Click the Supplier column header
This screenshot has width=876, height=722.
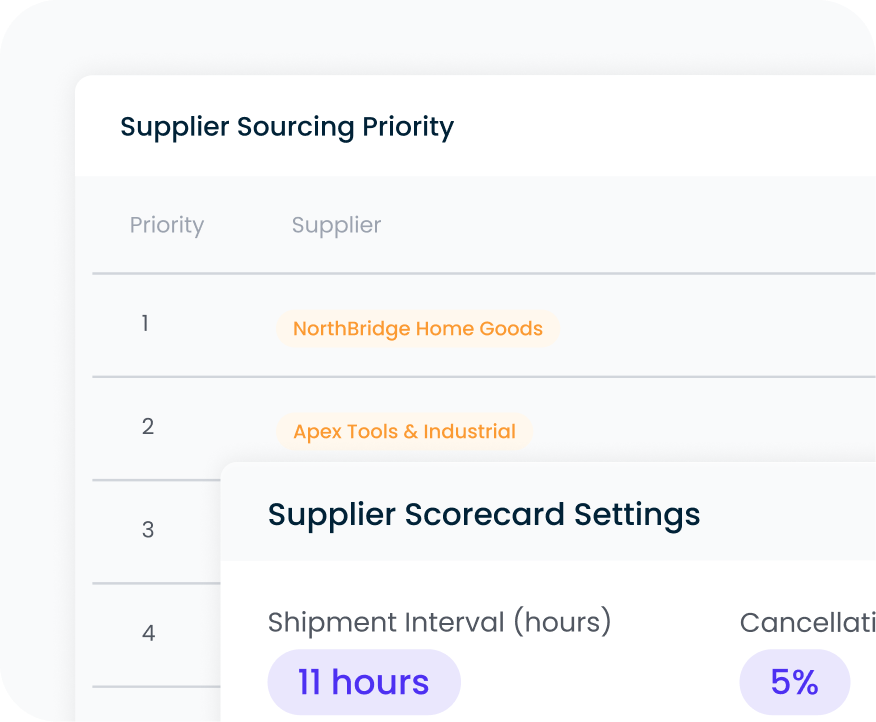point(335,225)
